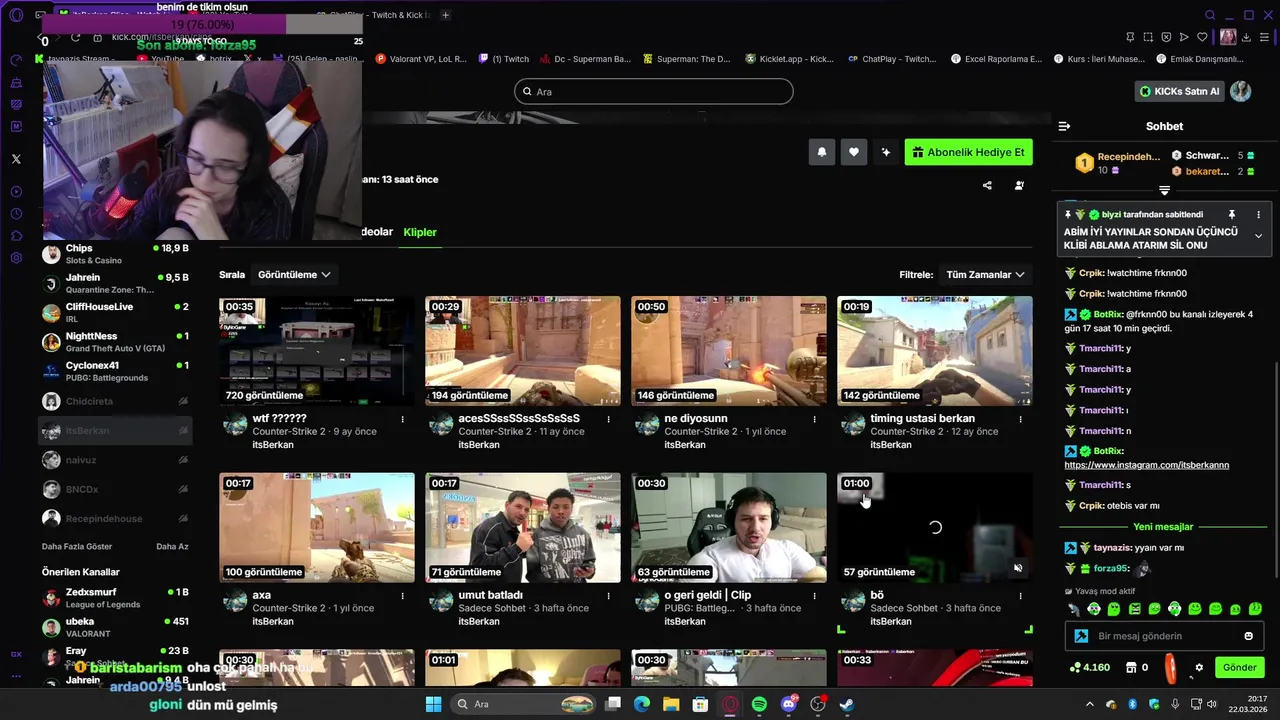This screenshot has height=720, width=1280.
Task: Open the Instagram link in chat
Action: click(1146, 465)
